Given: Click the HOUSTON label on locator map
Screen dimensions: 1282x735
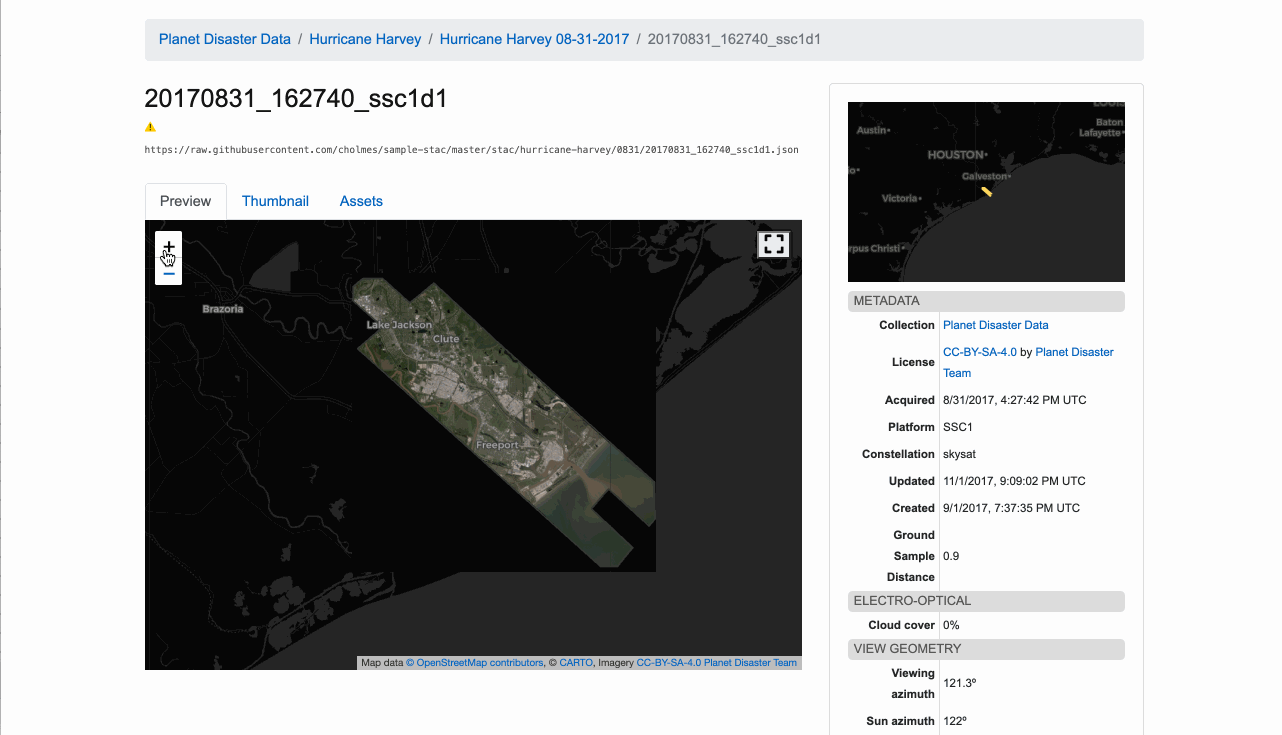Looking at the screenshot, I should (955, 155).
